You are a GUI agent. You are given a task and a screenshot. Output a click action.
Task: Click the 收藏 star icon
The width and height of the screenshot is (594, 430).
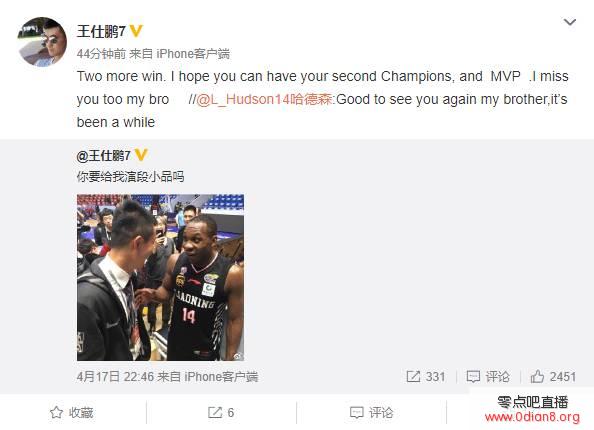point(56,413)
